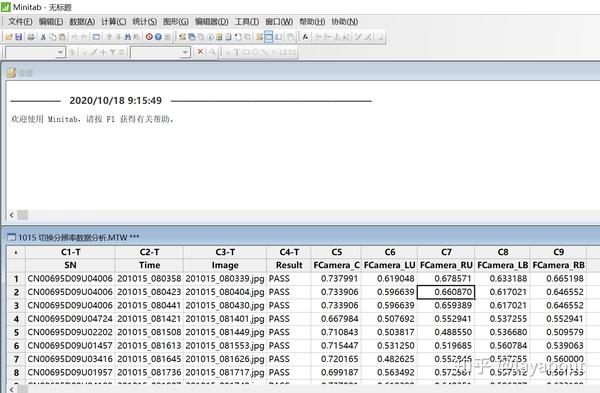Viewport: 600px width, 393px height.
Task: Click the Find binoculars icon
Action: [127, 37]
